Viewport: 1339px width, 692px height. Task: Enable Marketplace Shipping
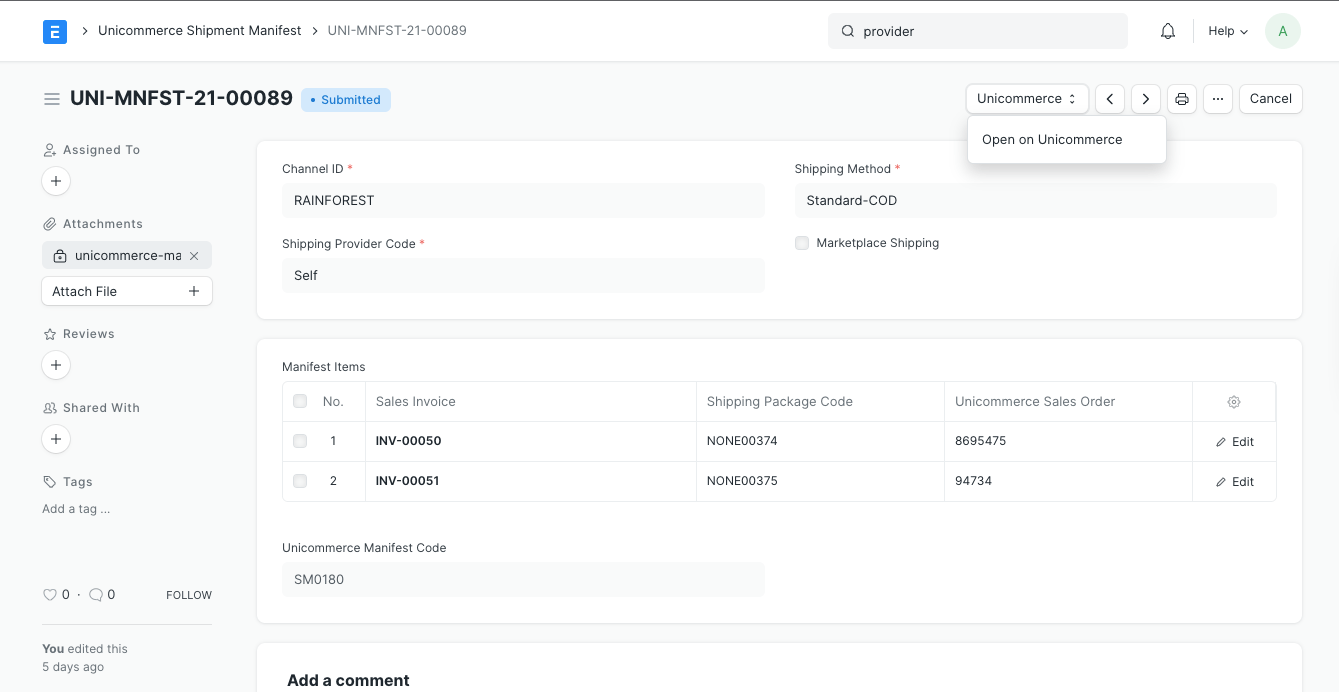[x=802, y=243]
